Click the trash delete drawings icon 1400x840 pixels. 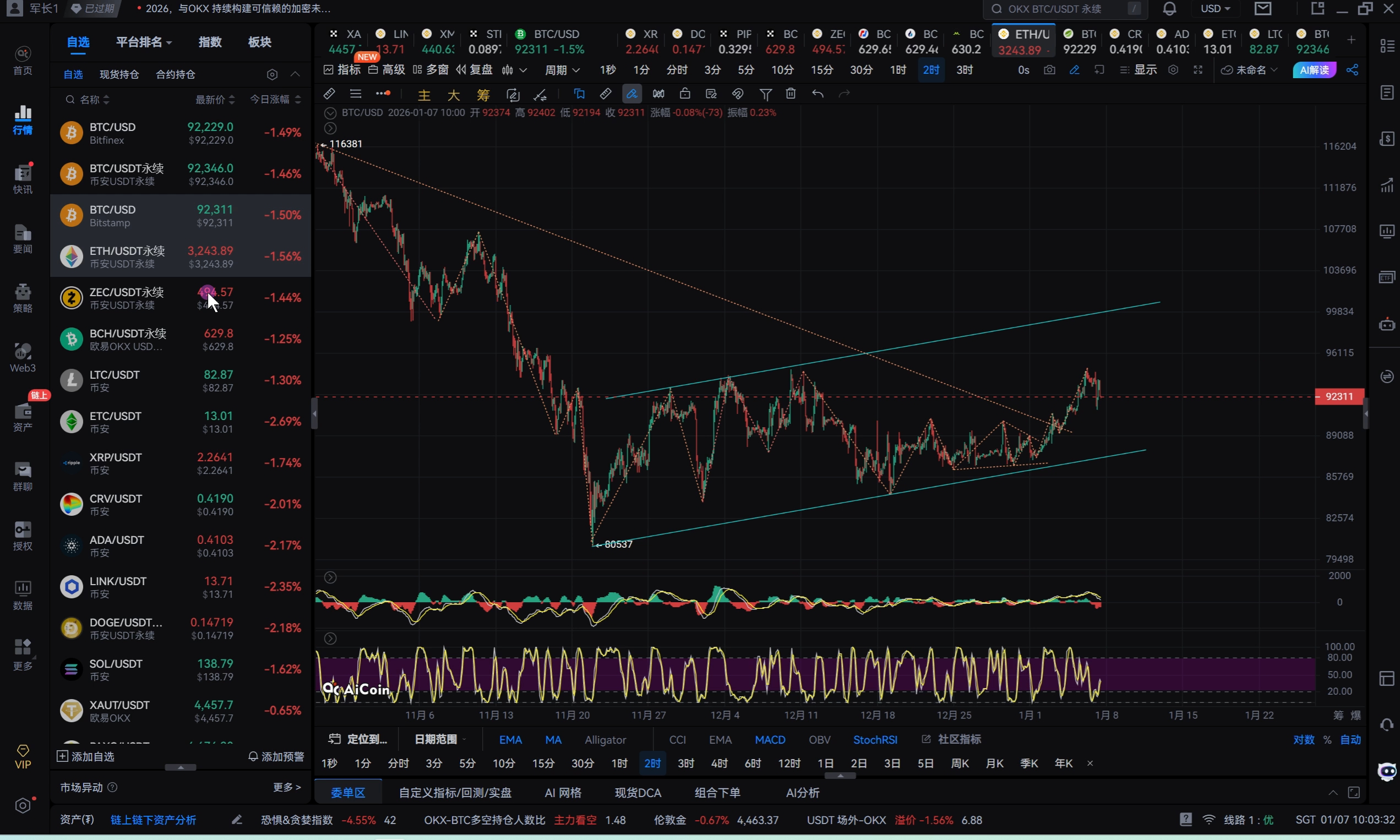click(791, 94)
